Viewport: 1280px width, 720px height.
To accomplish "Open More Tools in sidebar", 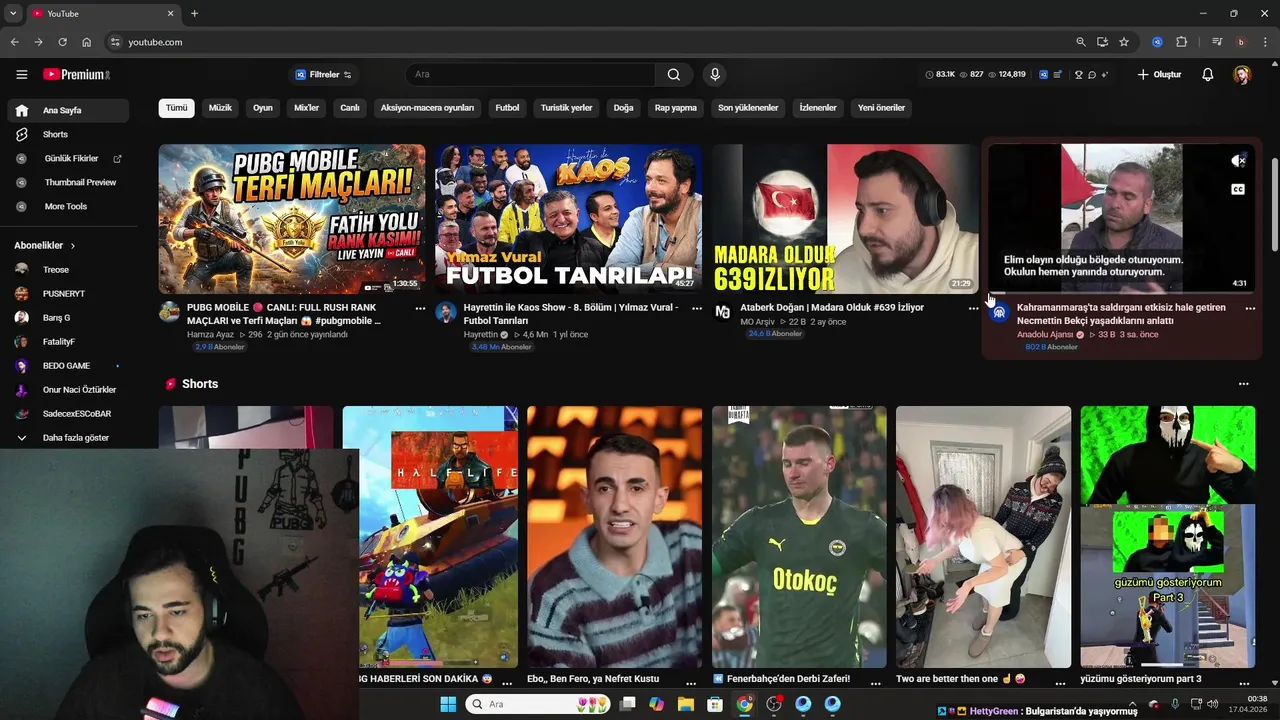I will pos(68,206).
